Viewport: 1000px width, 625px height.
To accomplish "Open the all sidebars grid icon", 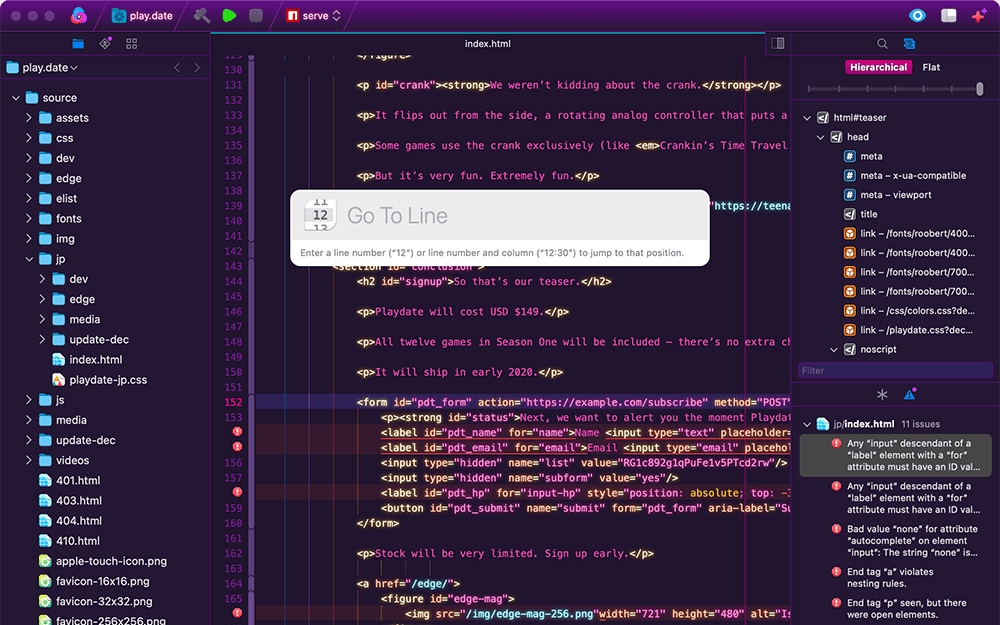I will click(x=132, y=43).
